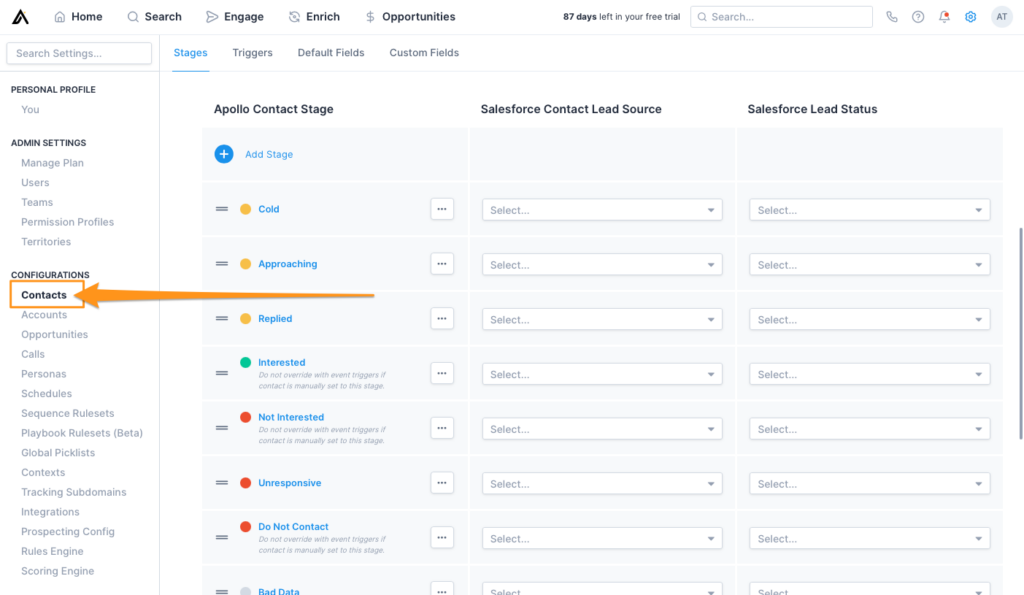Open the three-dot menu for Approaching stage
1024x595 pixels.
coord(442,264)
